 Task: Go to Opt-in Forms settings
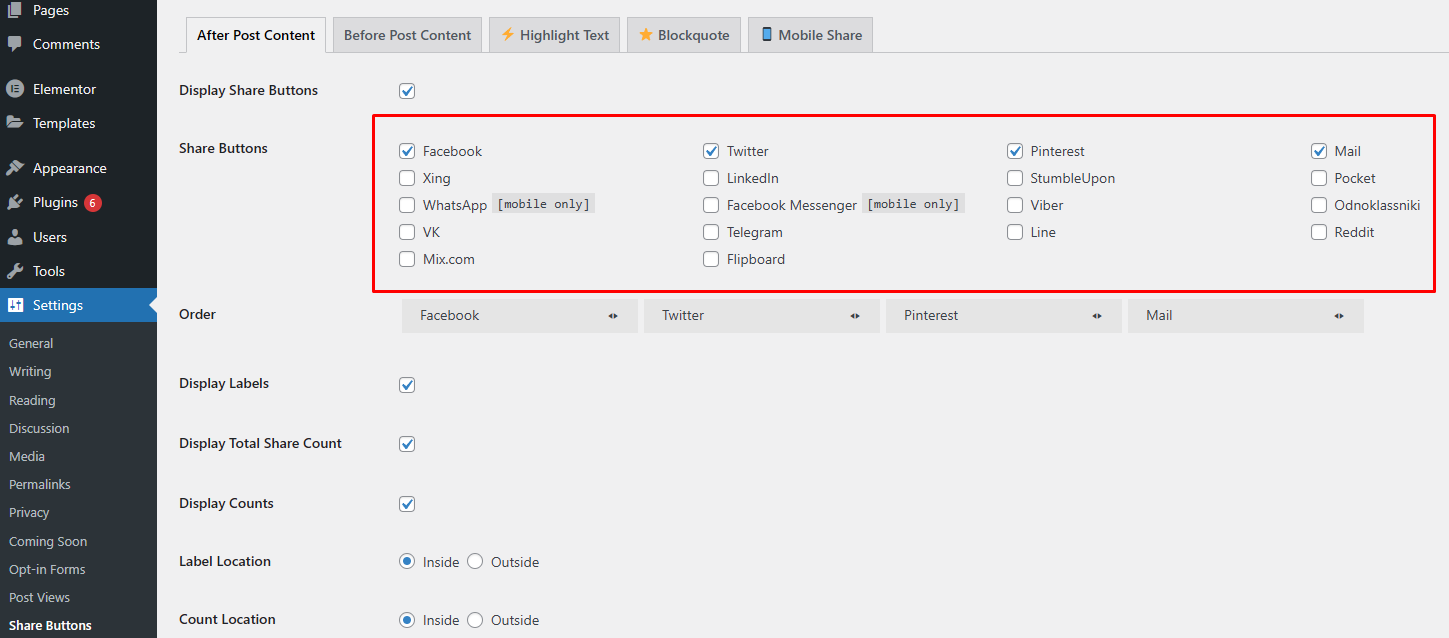(47, 569)
